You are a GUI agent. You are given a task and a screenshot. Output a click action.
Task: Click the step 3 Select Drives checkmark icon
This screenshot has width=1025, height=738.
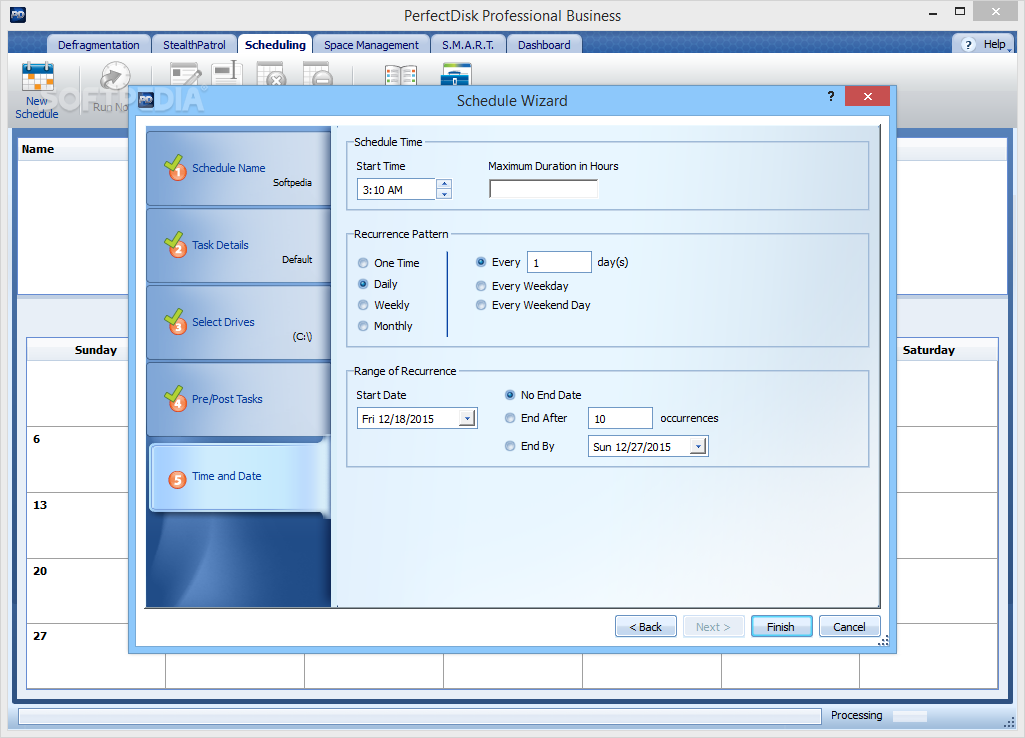click(x=175, y=321)
